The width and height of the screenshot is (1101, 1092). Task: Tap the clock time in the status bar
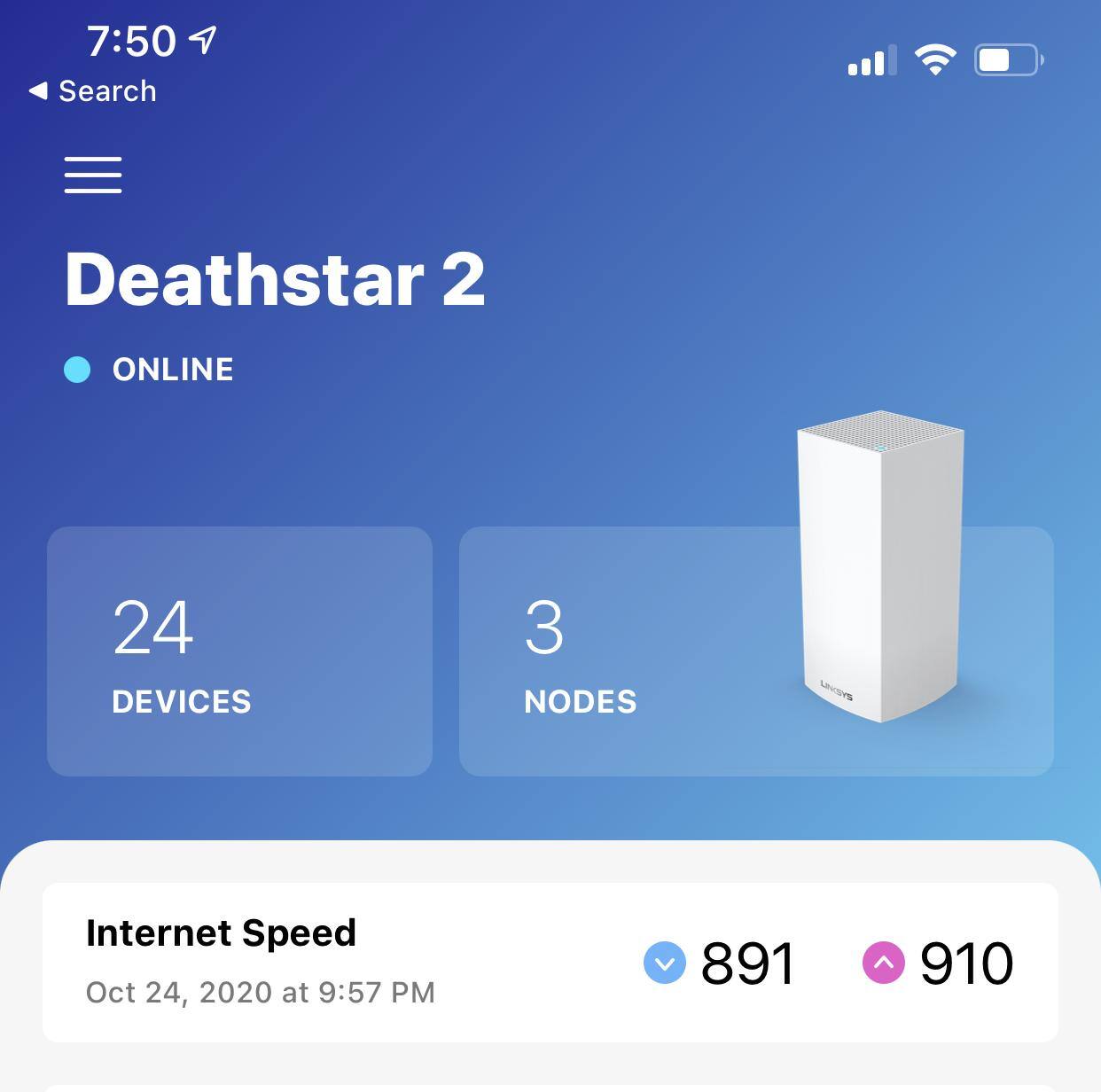(x=129, y=39)
